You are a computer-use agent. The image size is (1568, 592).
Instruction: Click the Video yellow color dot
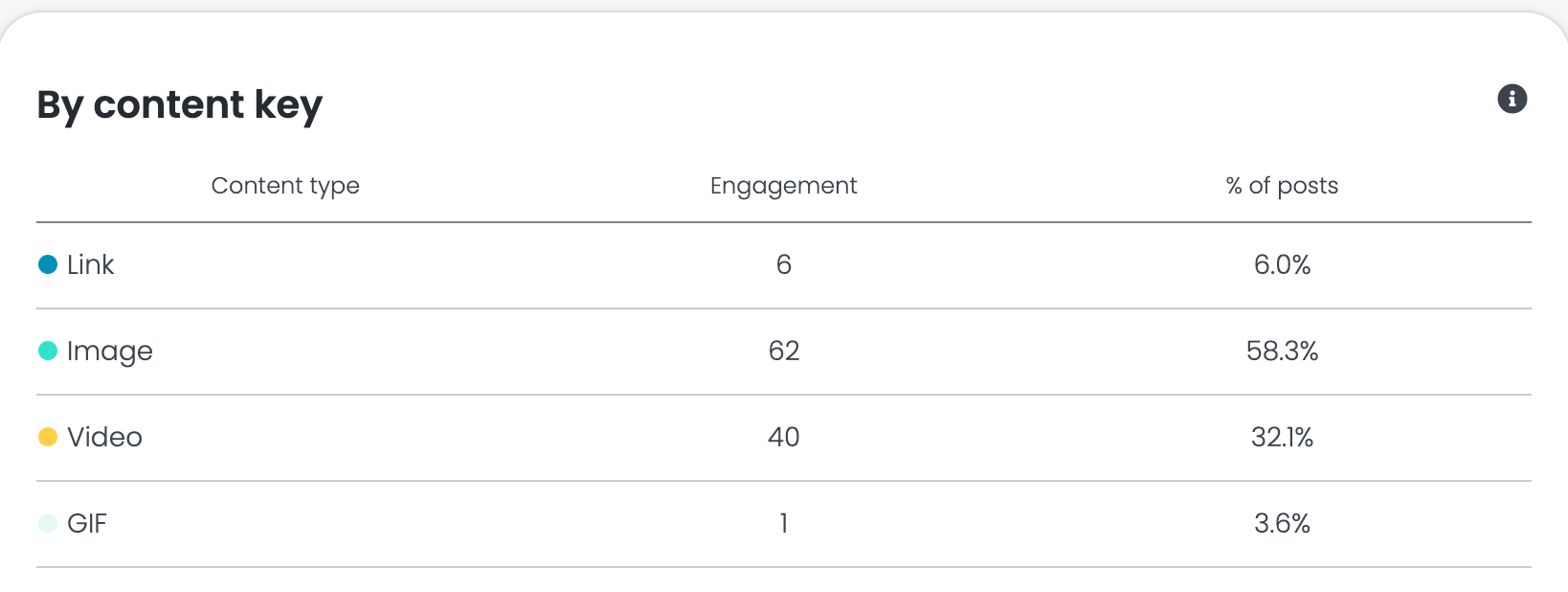[x=48, y=437]
